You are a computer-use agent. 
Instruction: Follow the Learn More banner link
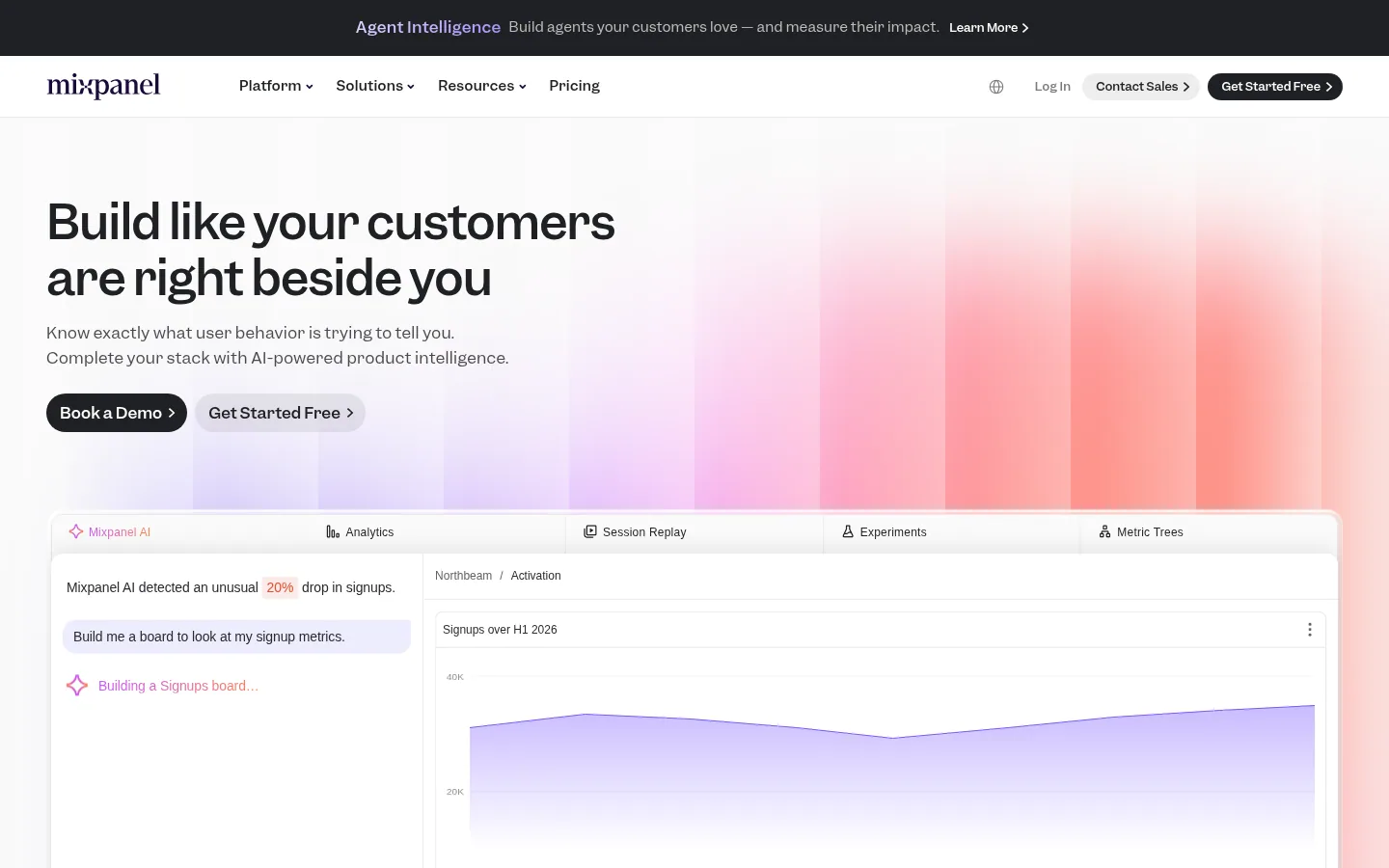tap(989, 28)
